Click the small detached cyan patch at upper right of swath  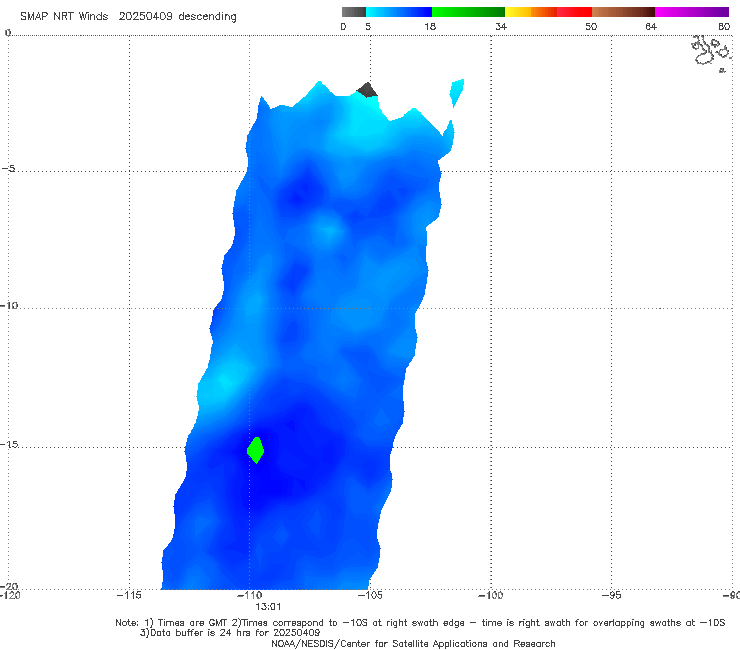tap(456, 93)
